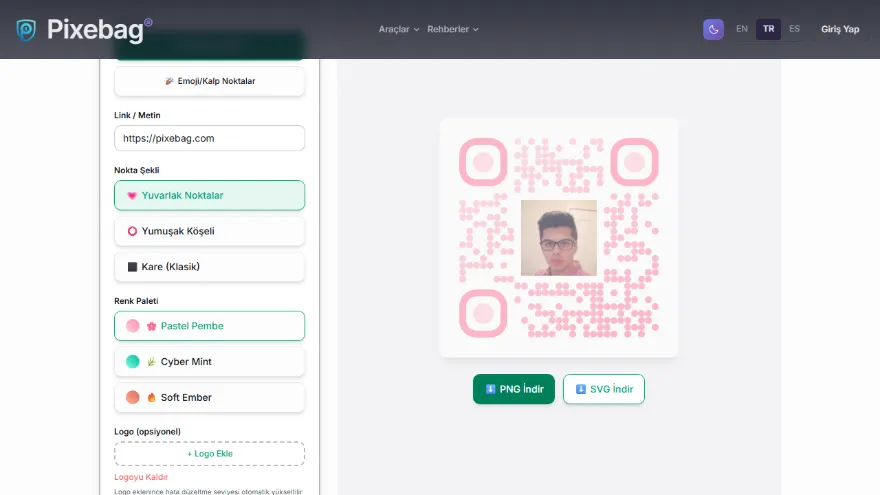Select Emoji/Kalp Noktalar option
This screenshot has height=495, width=880.
point(209,81)
